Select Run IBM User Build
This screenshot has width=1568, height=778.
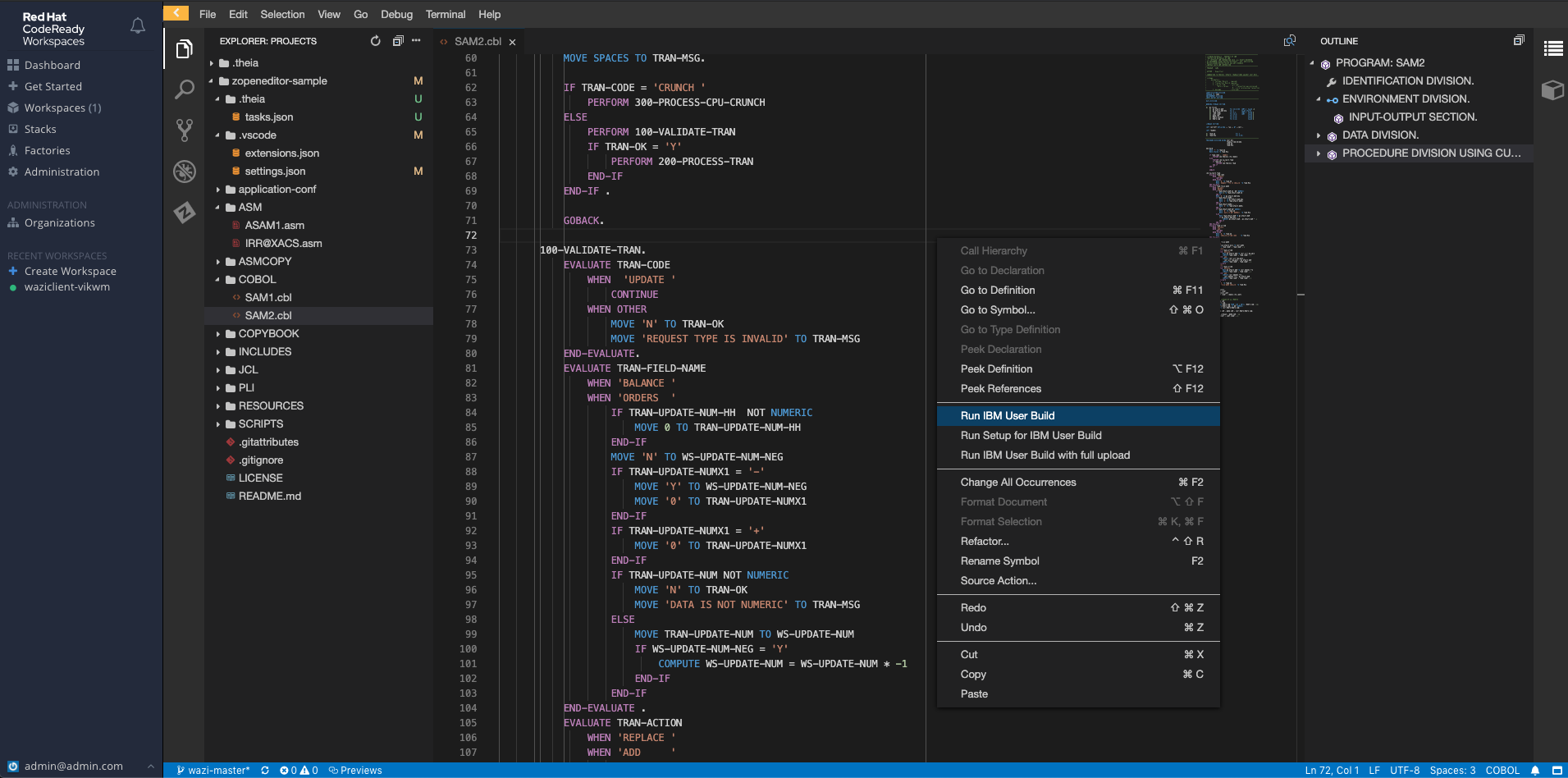click(1078, 416)
